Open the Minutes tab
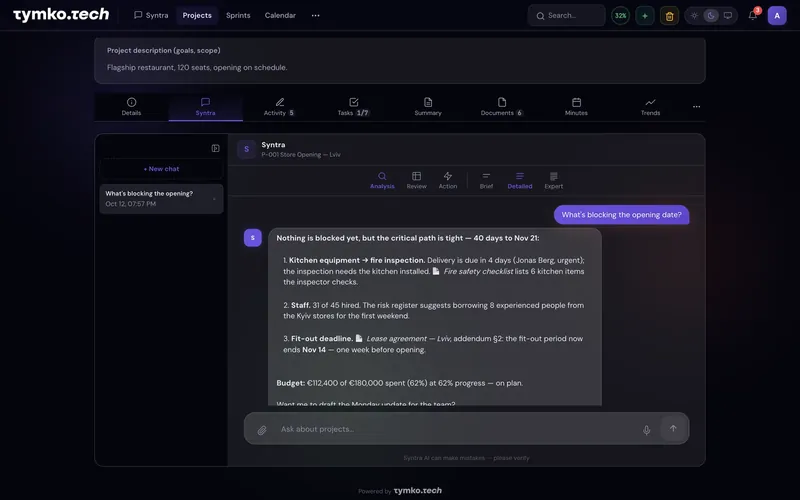This screenshot has width=800, height=500. coord(577,107)
